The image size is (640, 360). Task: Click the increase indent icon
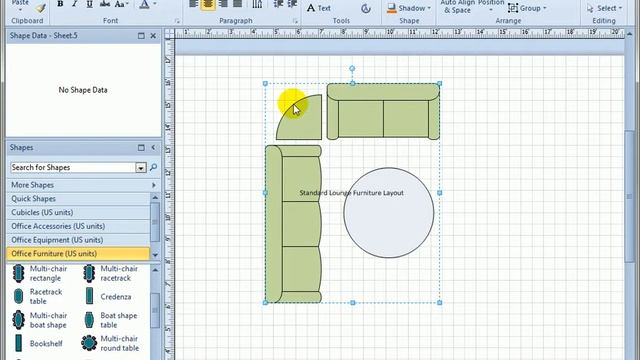[292, 4]
